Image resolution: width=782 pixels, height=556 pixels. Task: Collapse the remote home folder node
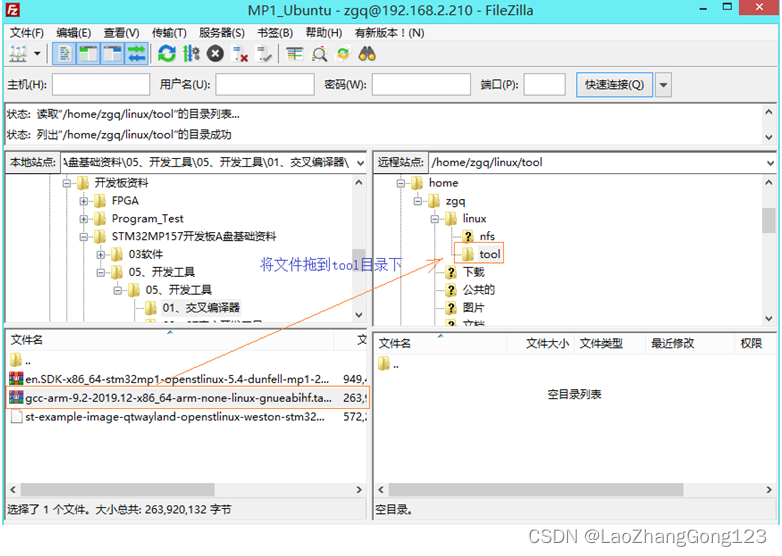point(400,184)
